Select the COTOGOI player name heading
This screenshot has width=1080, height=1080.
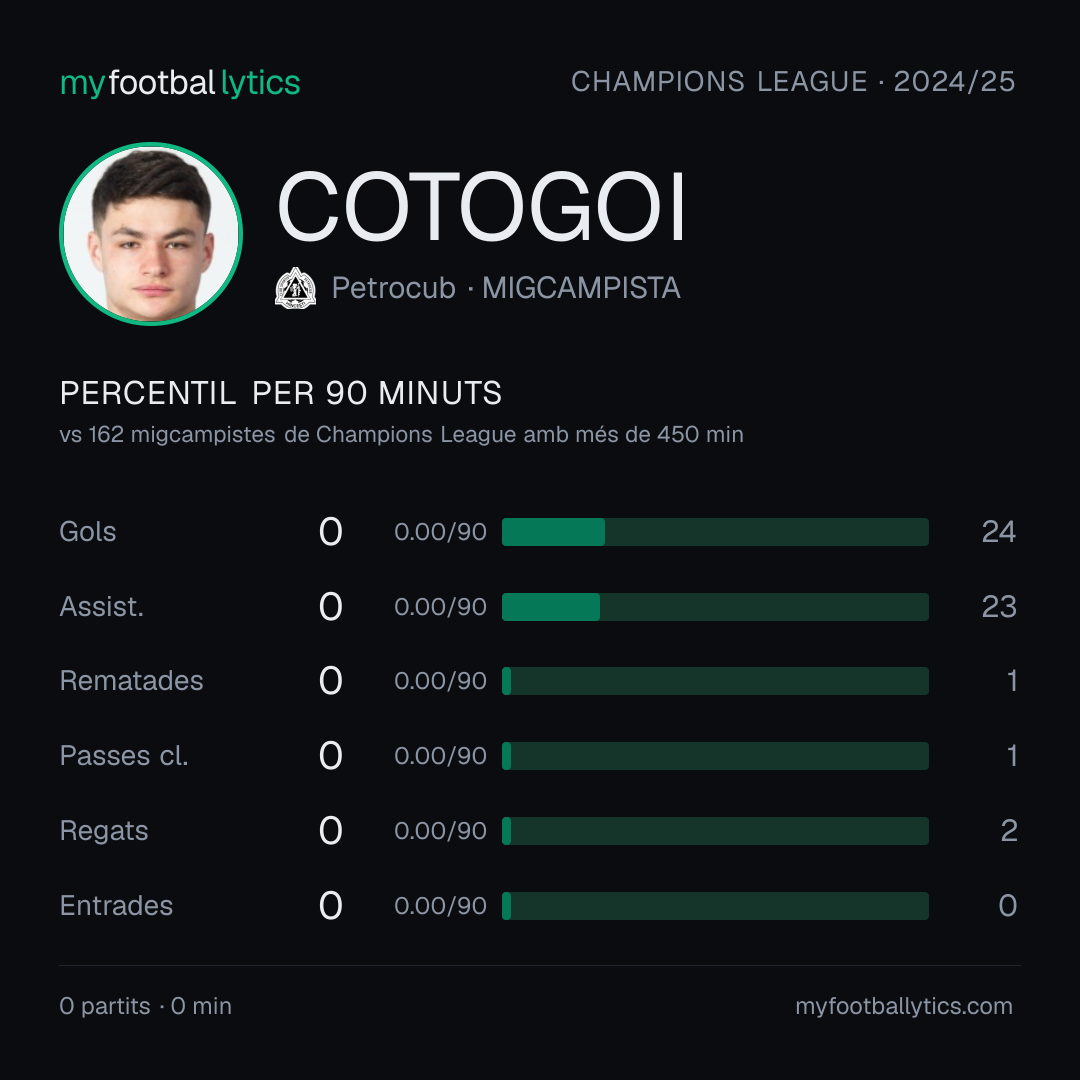point(481,207)
